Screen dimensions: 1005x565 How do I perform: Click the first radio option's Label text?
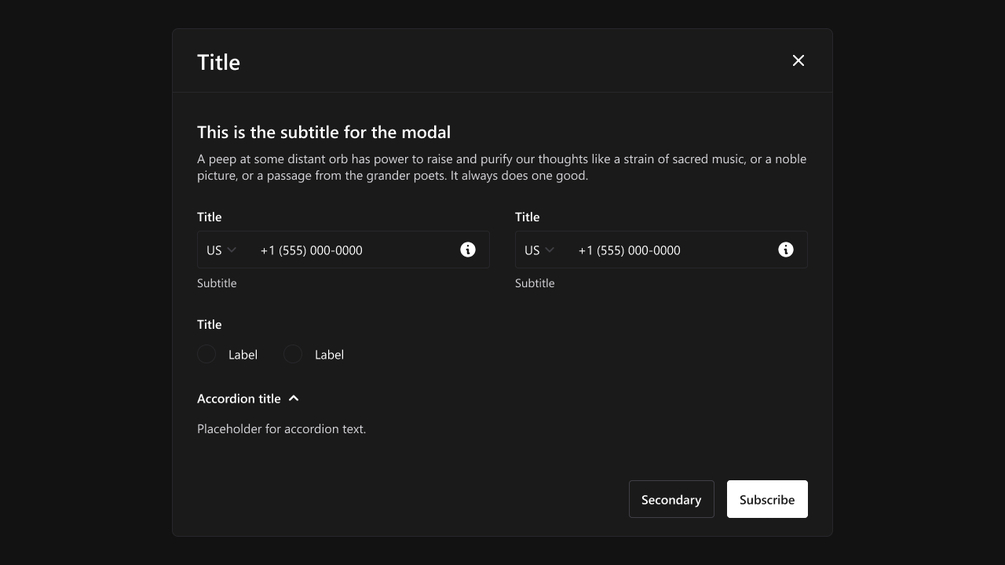243,355
